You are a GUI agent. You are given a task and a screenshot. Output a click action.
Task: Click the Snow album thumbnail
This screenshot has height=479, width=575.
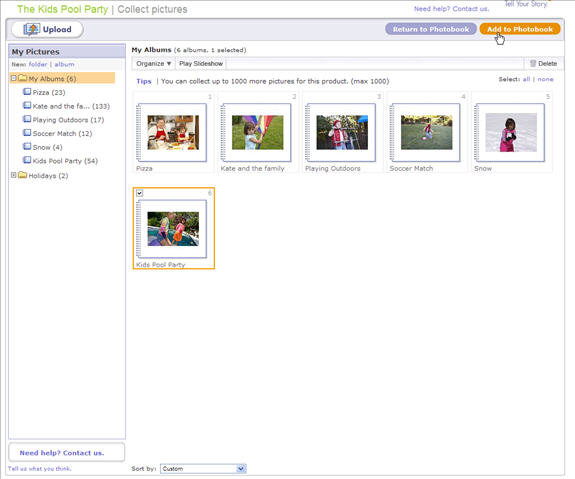pos(511,132)
